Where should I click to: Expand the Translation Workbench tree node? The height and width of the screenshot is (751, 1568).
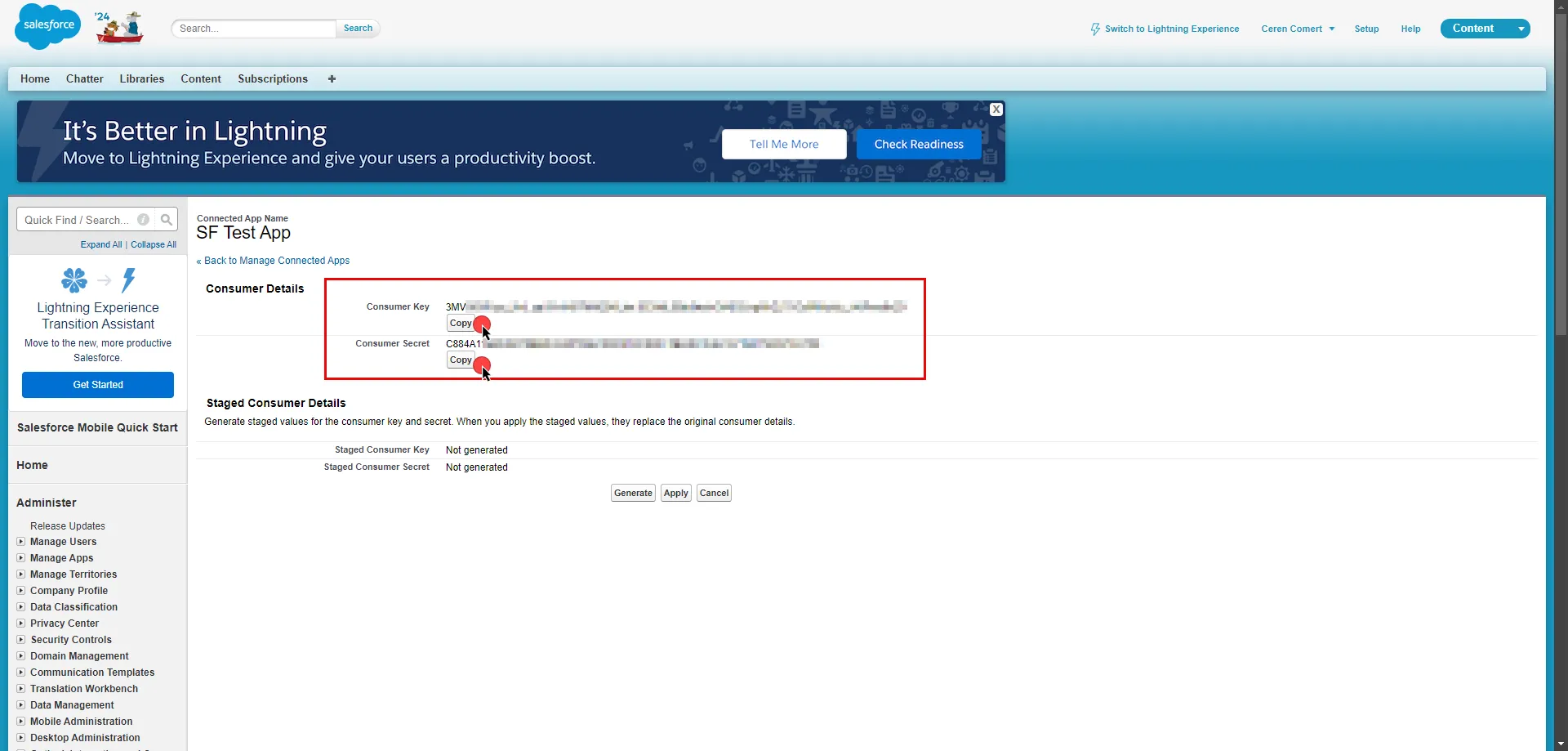[21, 689]
